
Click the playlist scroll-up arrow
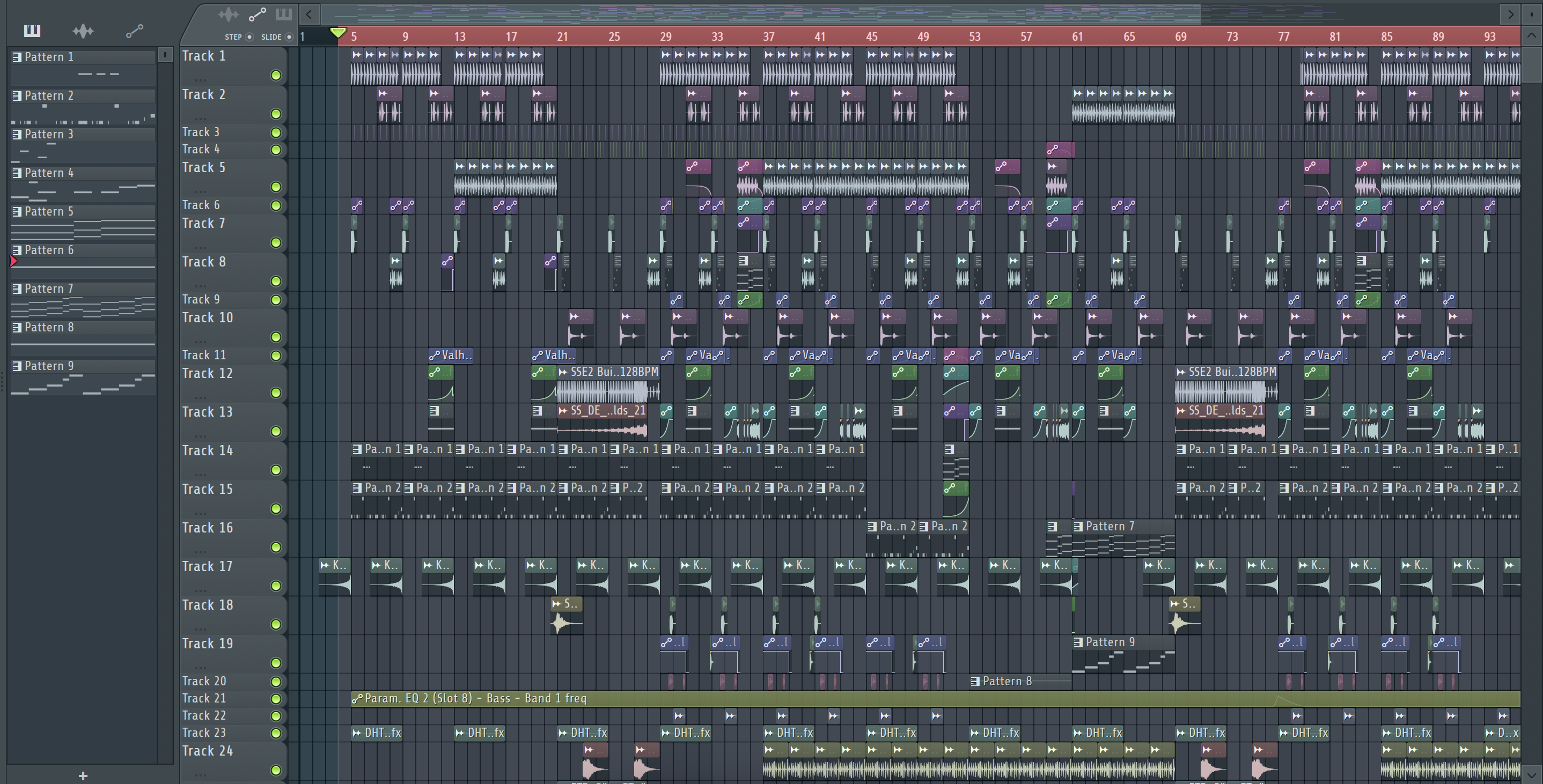pos(1531,35)
